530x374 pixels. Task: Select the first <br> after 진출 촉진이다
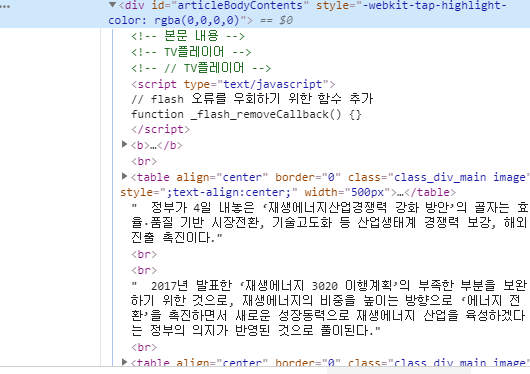click(x=144, y=254)
